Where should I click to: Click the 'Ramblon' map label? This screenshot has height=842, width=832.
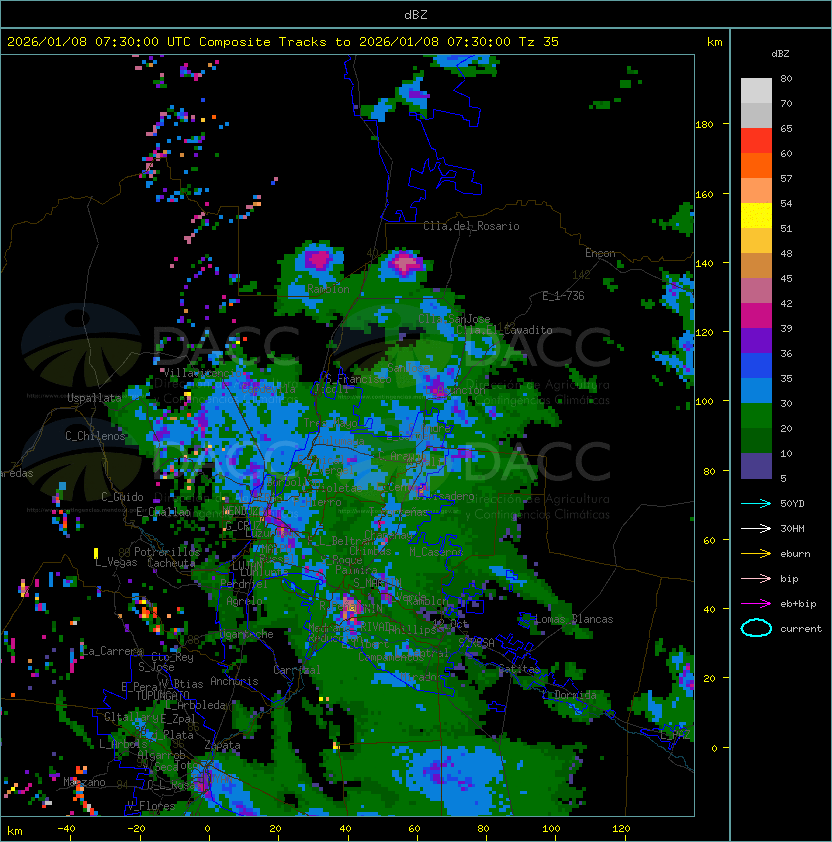coord(328,289)
